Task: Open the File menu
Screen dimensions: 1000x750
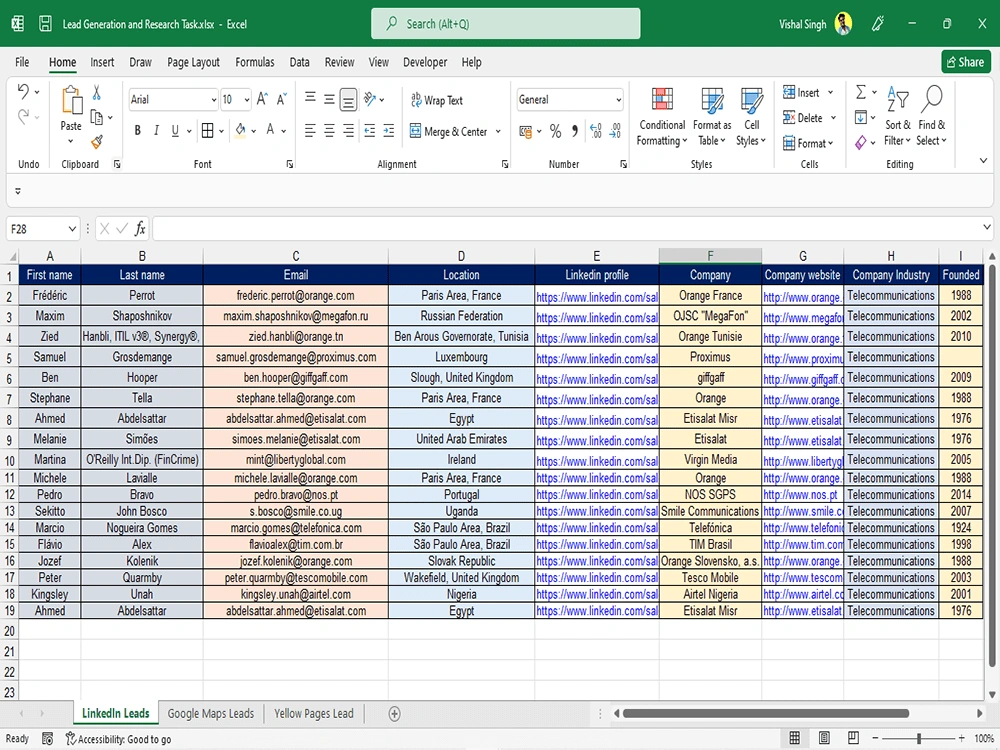Action: click(22, 62)
